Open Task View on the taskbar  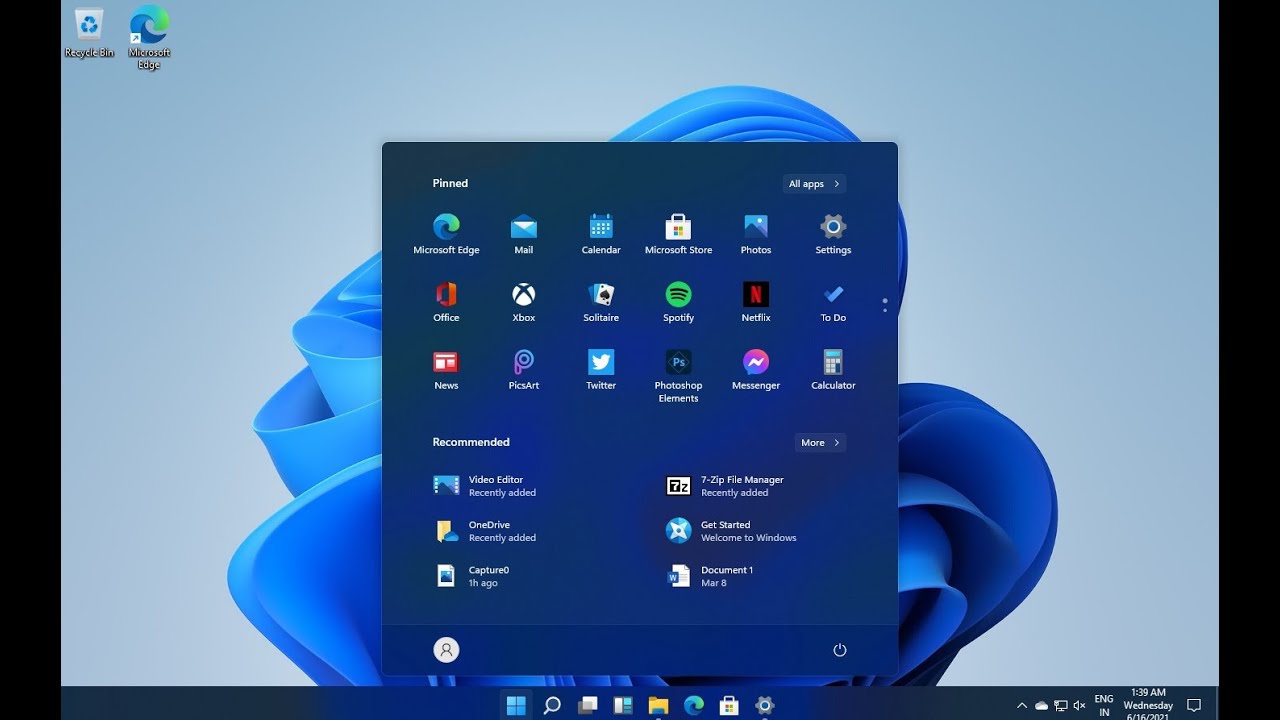click(x=588, y=705)
